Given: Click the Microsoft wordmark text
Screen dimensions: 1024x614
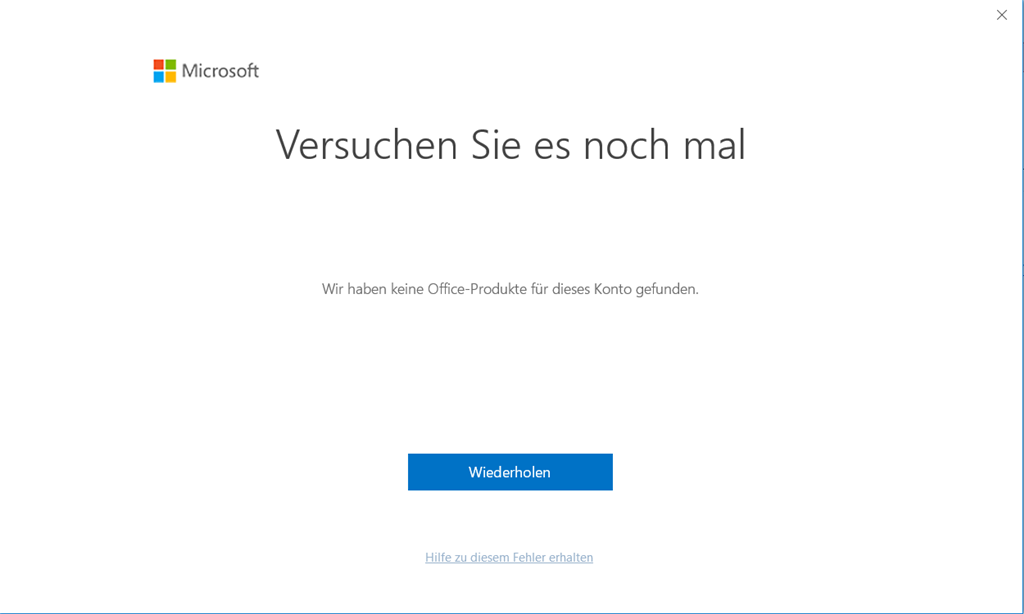Looking at the screenshot, I should [x=220, y=71].
